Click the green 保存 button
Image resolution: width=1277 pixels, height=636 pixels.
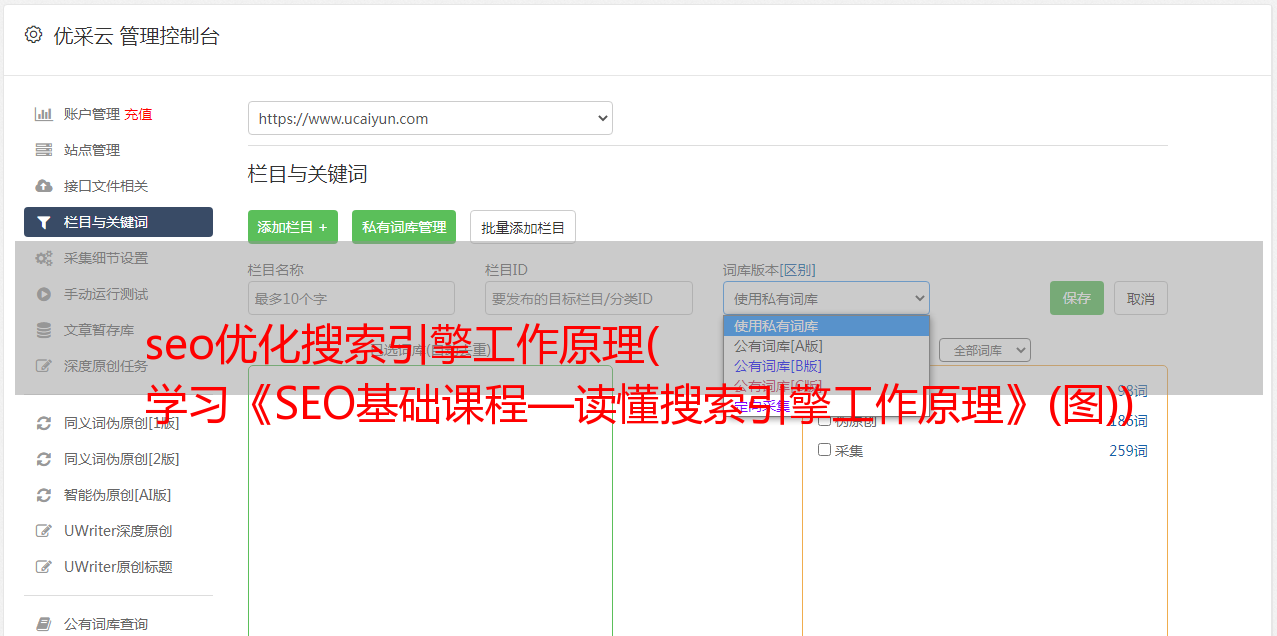point(1077,298)
